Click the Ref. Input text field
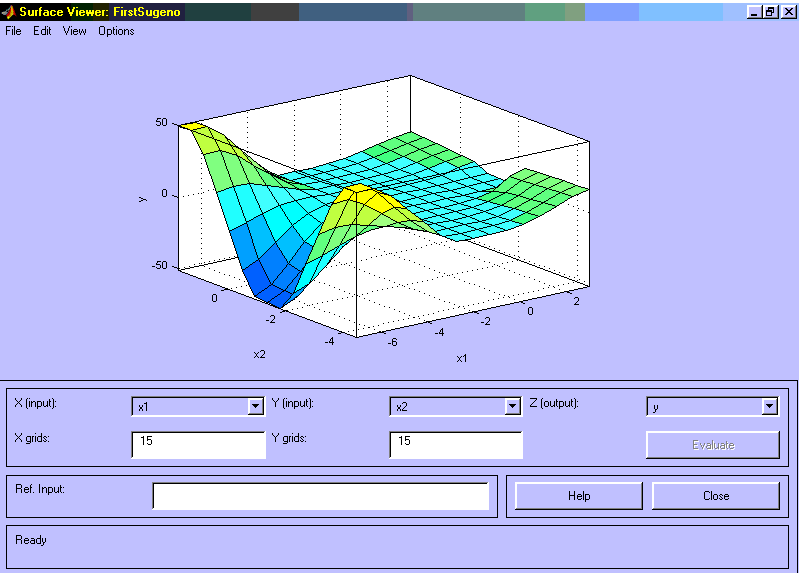 (x=321, y=496)
